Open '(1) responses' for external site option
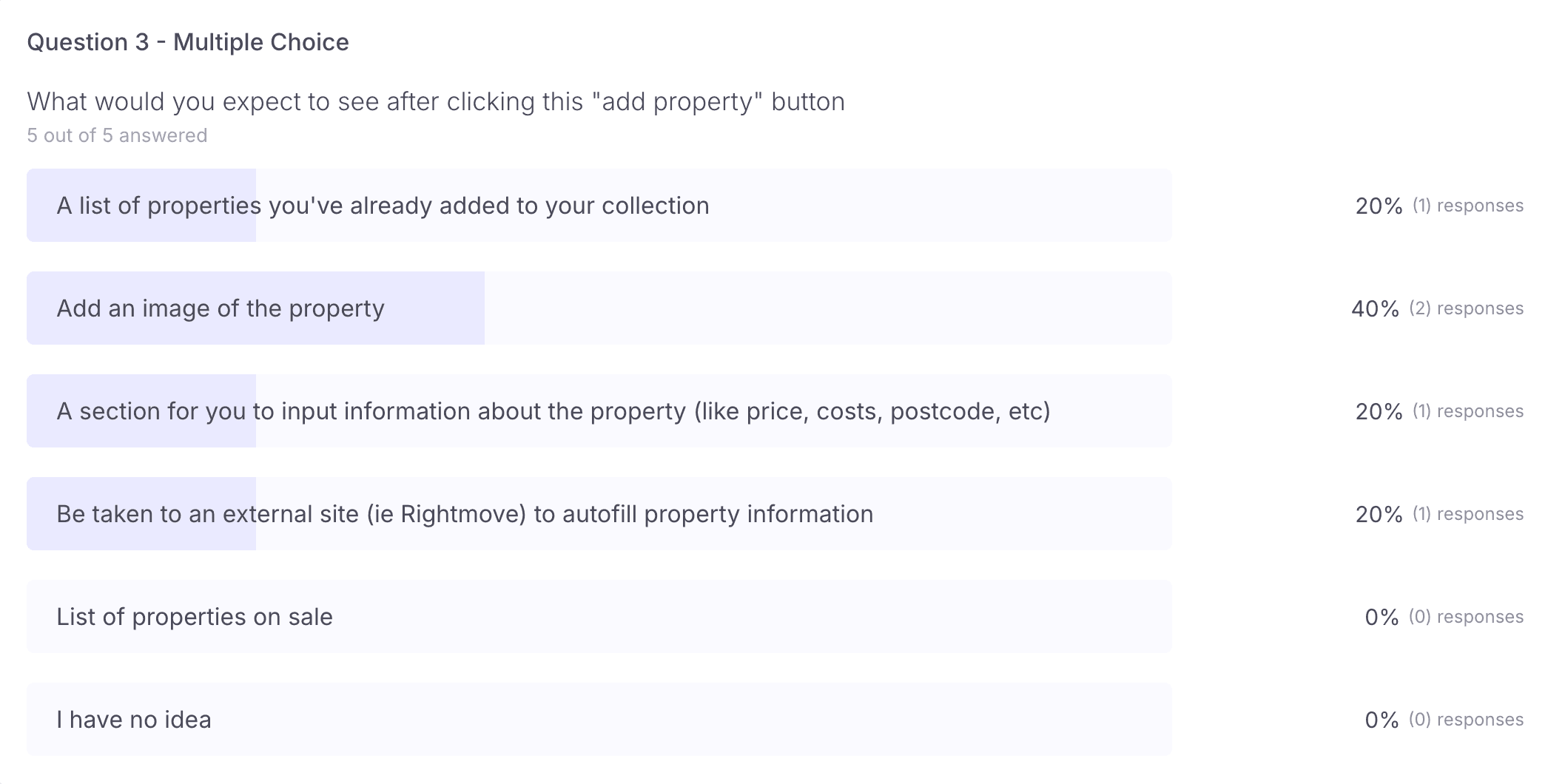1548x784 pixels. (x=1467, y=514)
